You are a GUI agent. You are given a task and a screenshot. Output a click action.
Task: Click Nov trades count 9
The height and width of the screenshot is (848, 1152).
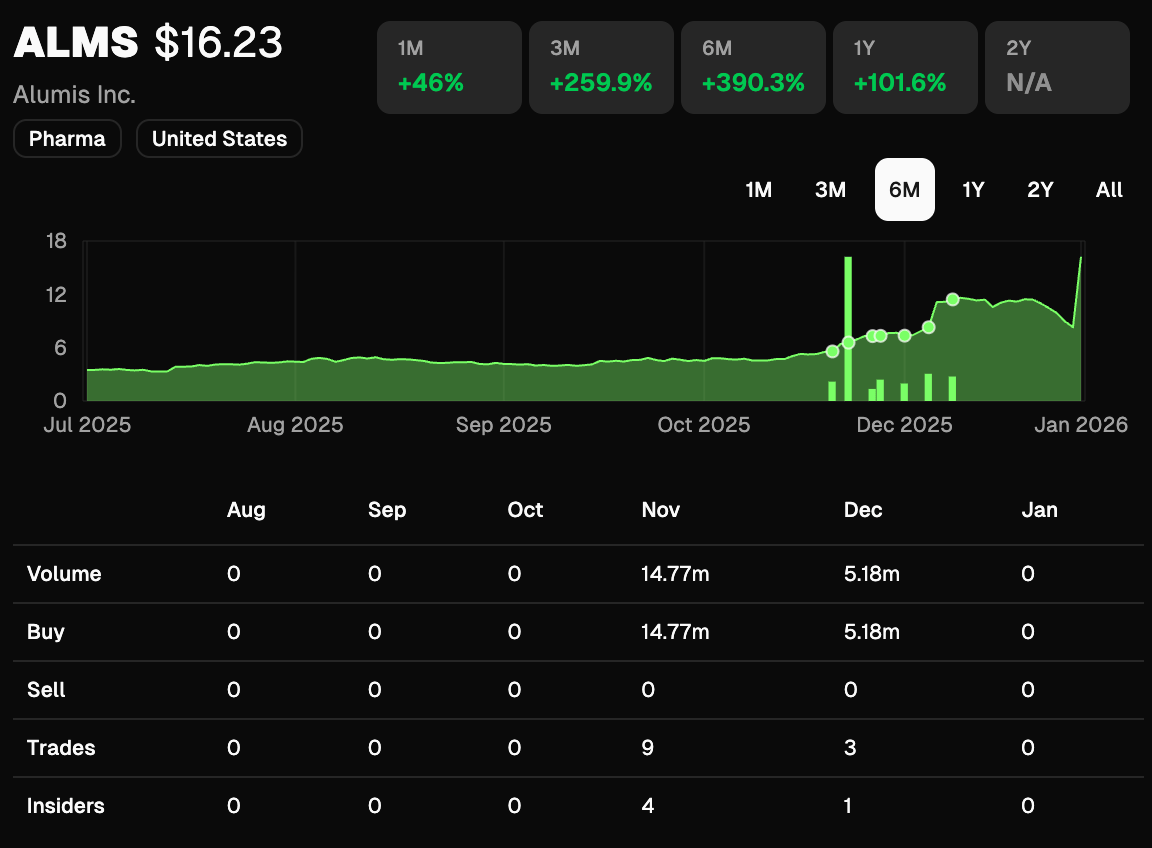(647, 747)
